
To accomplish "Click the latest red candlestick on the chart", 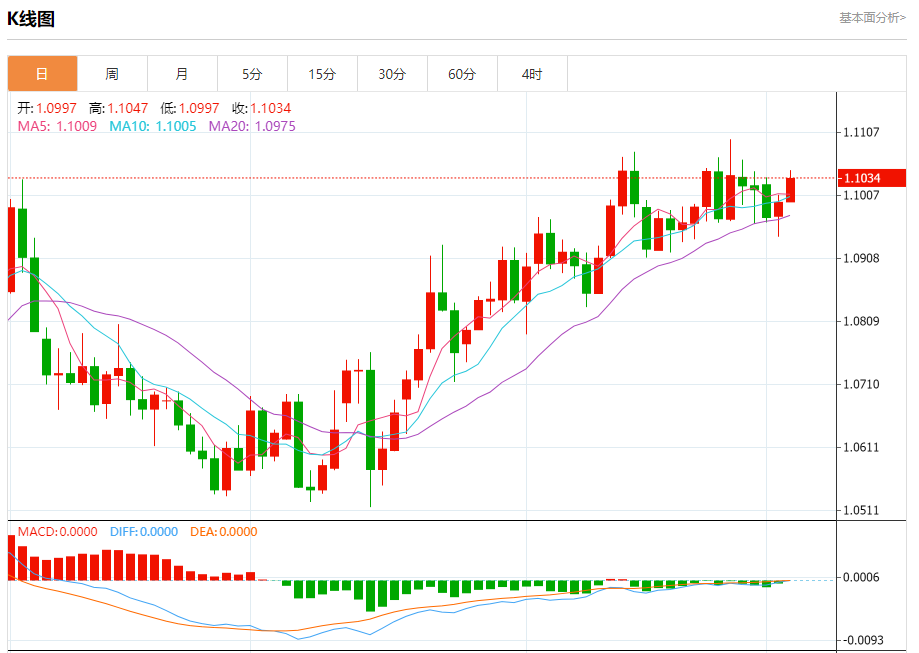I will [x=790, y=190].
